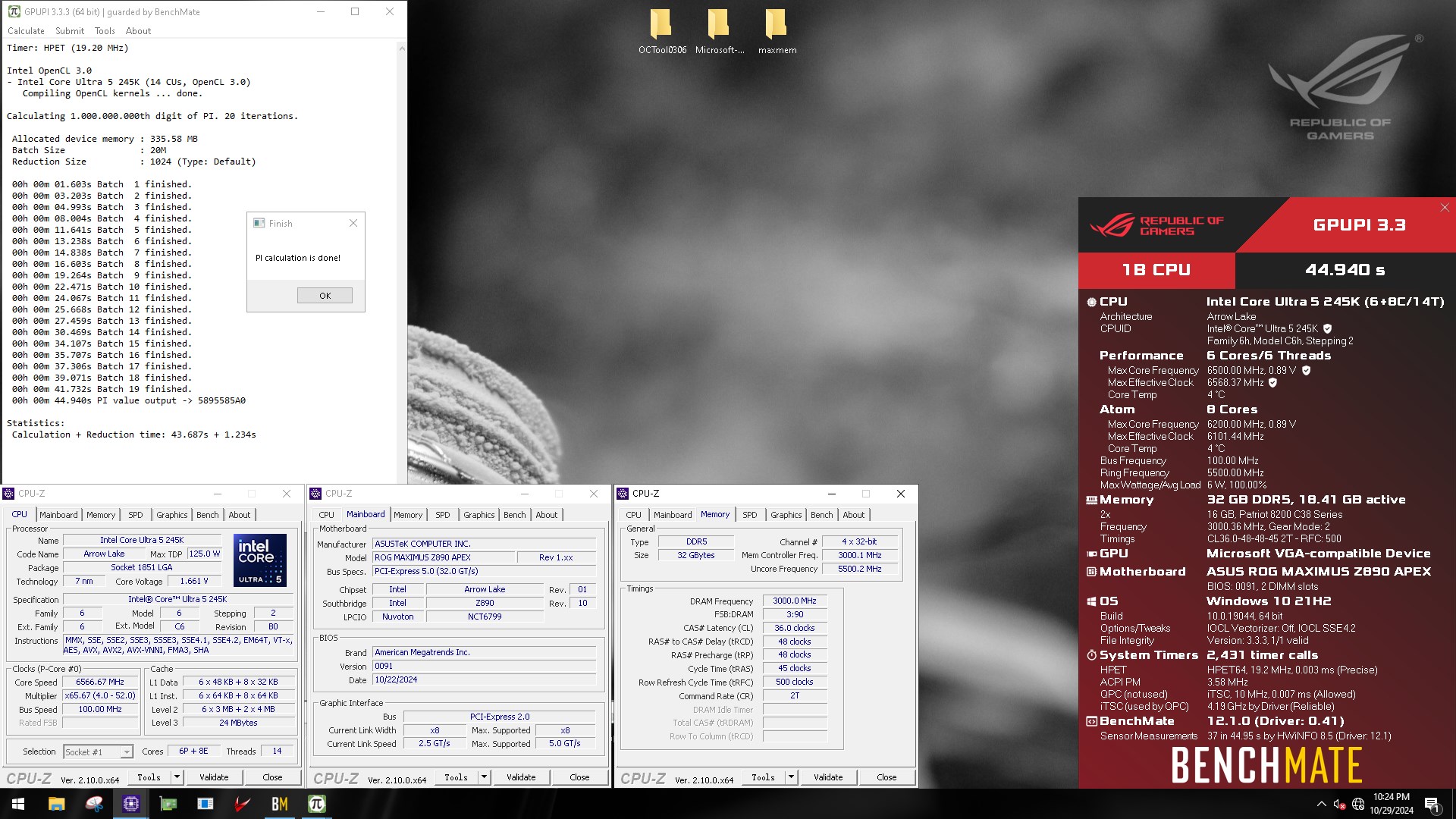Switch to Bench tab in first CPU-Z window
This screenshot has width=1456, height=819.
click(207, 515)
